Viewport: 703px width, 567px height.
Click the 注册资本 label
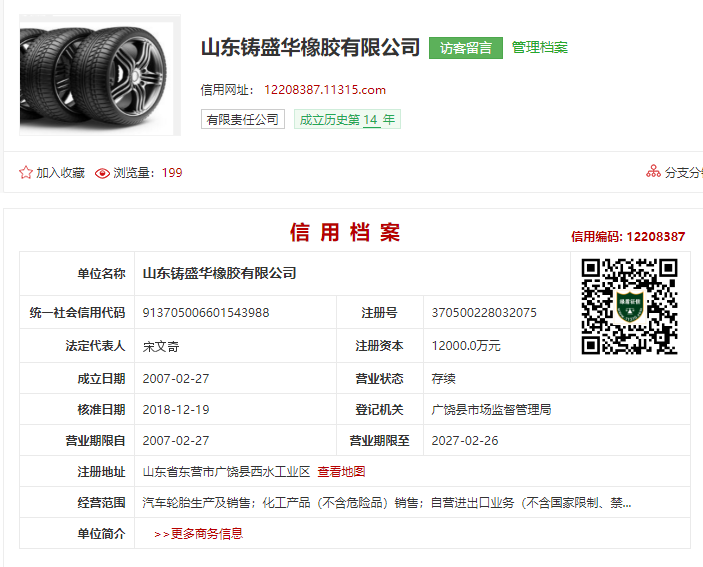click(x=379, y=346)
